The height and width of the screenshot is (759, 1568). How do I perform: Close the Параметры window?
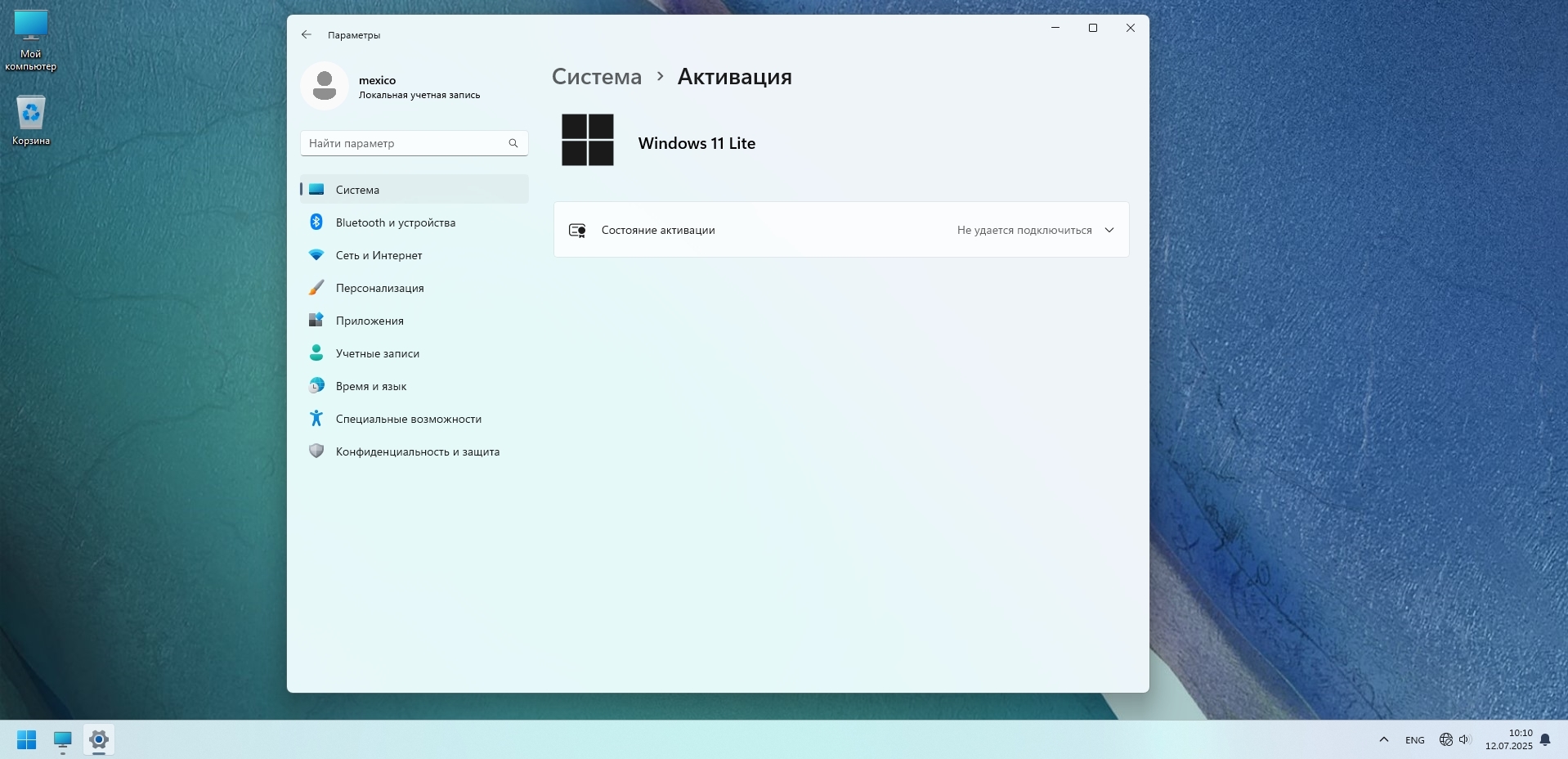click(1131, 28)
